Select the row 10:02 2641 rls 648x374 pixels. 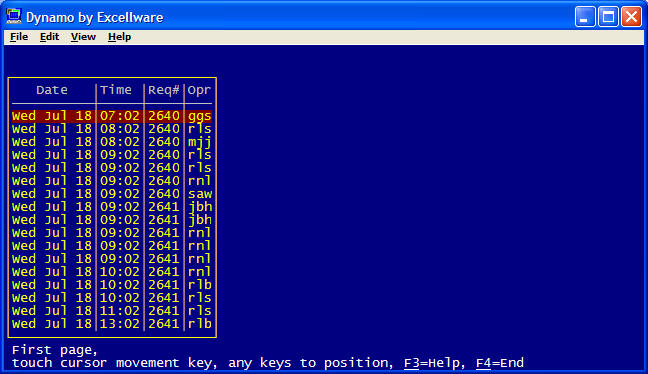112,298
